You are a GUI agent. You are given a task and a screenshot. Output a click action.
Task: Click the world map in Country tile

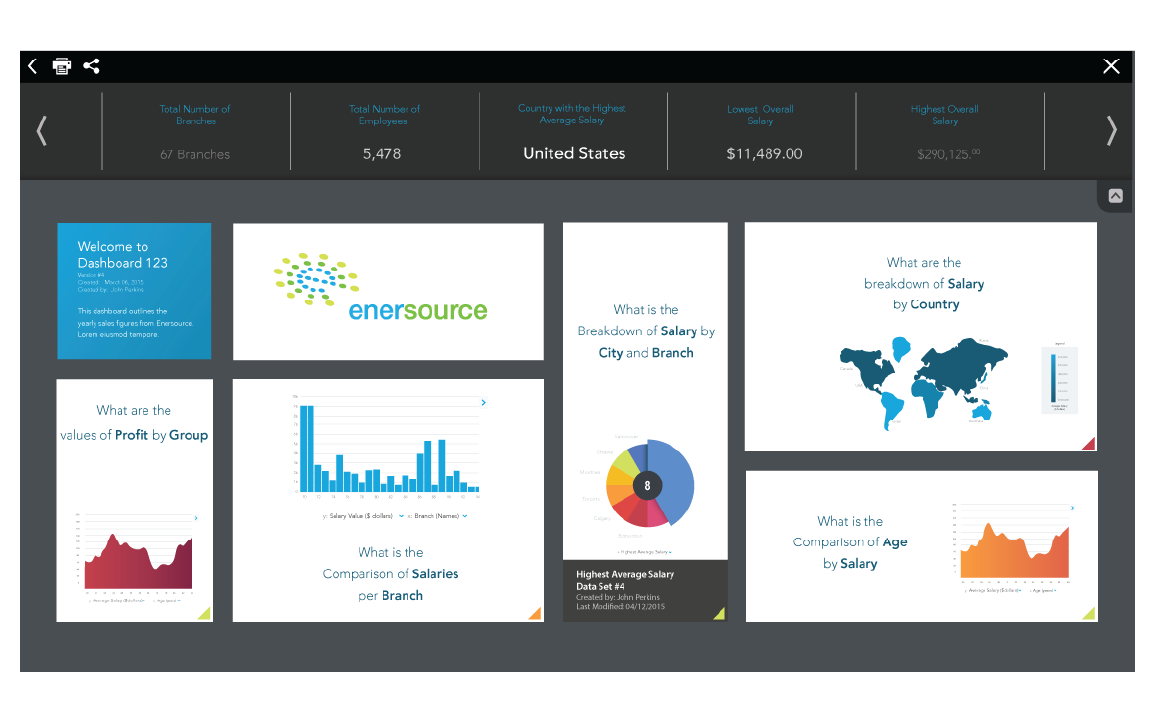pyautogui.click(x=922, y=382)
